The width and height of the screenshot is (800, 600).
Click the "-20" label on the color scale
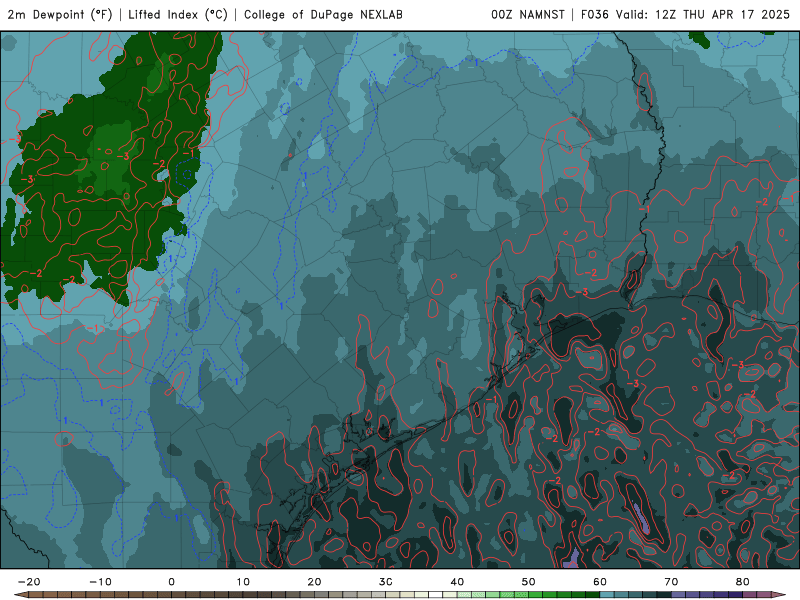(x=29, y=582)
